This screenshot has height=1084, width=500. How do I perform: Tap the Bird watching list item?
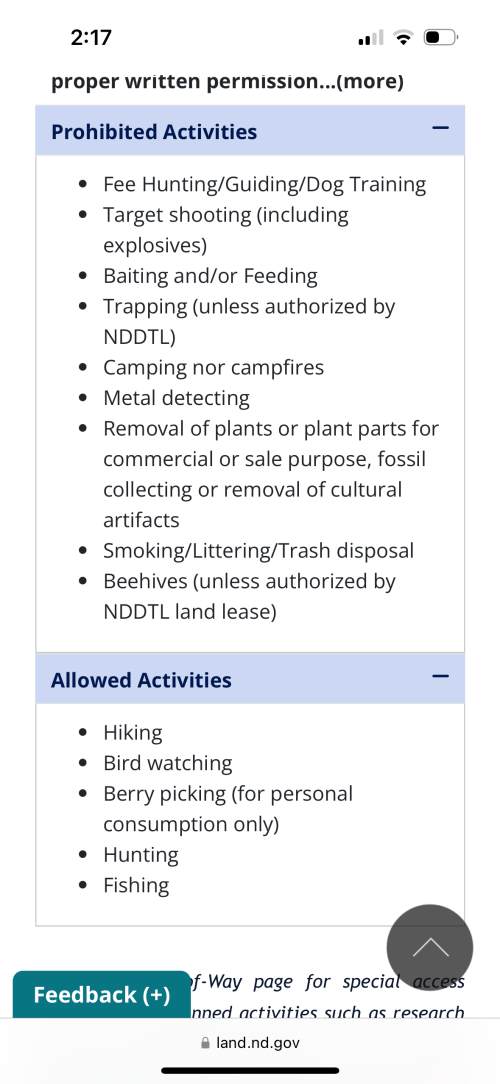[x=168, y=763]
